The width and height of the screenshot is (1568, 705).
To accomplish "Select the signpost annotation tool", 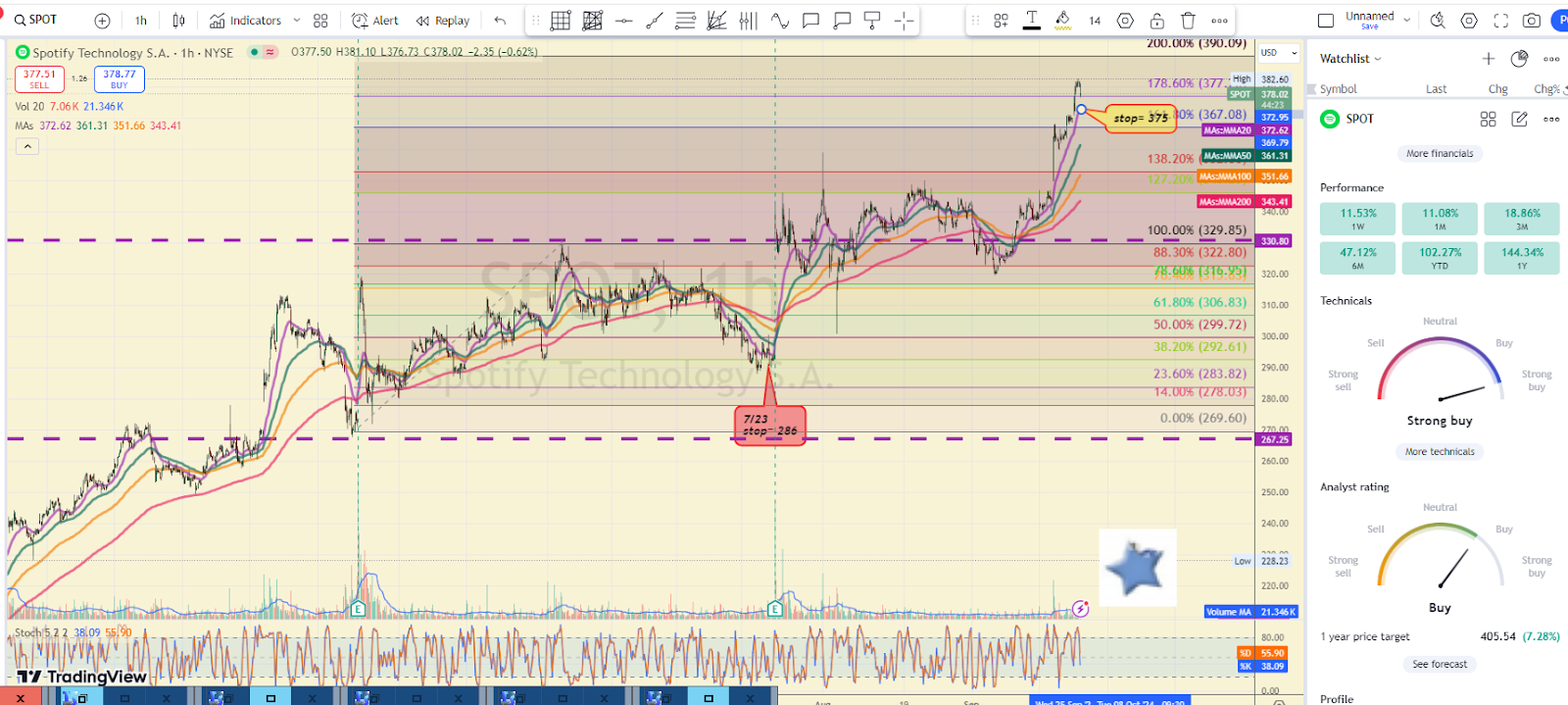I will coord(872,21).
